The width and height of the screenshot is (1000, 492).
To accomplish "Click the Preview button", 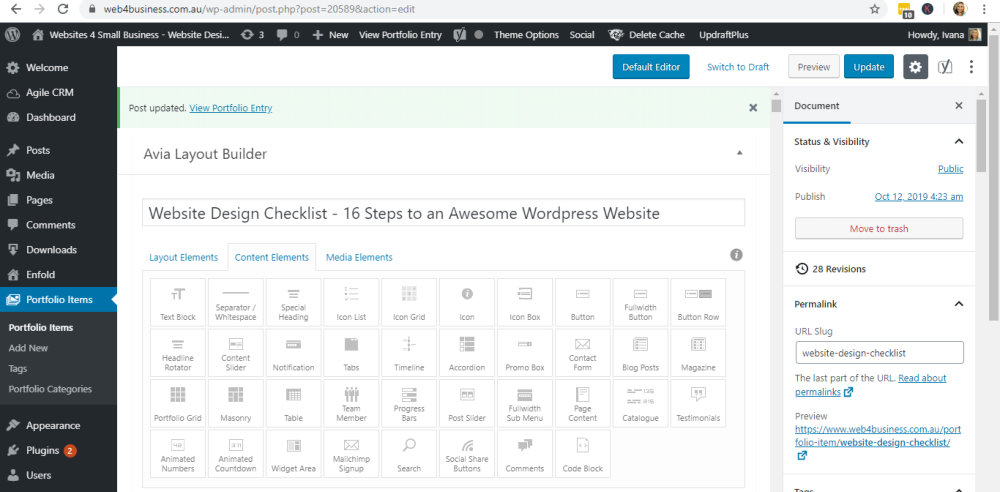I will point(814,66).
